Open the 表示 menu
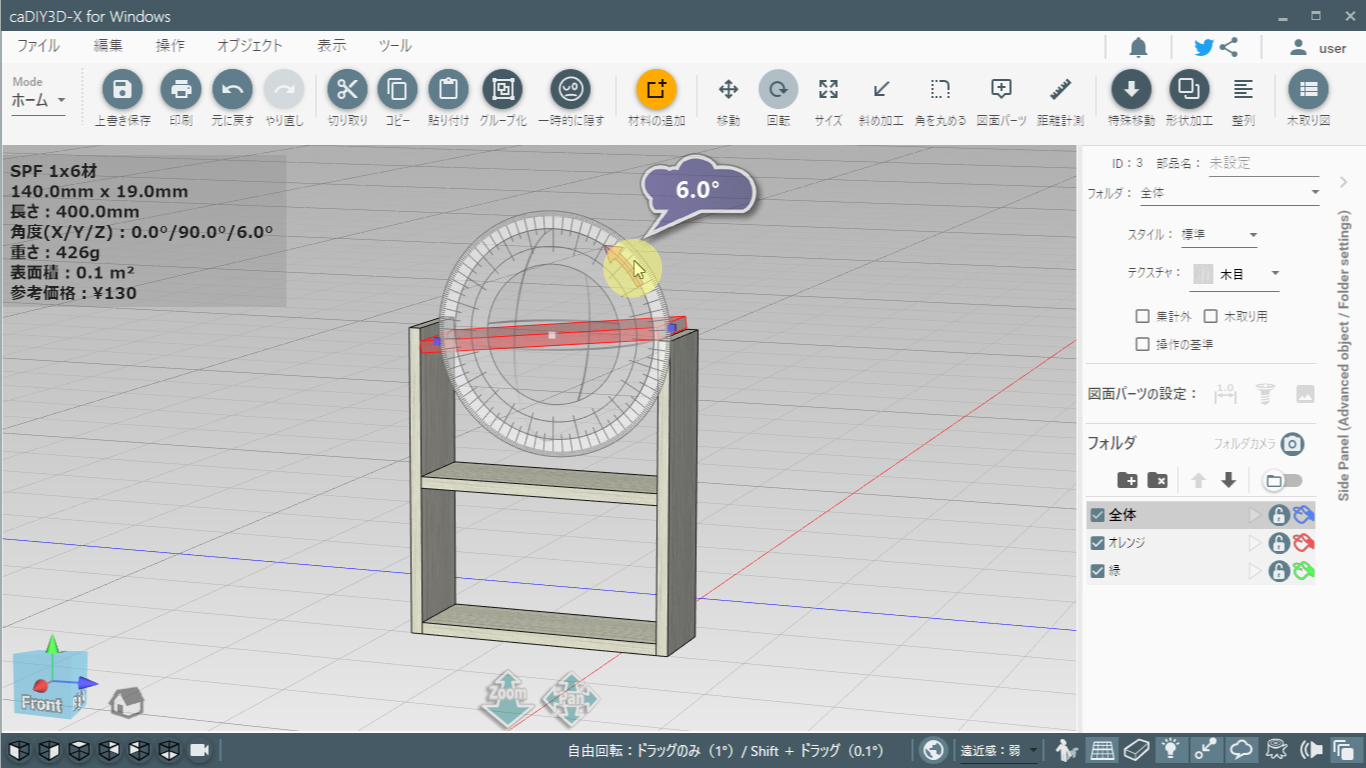The width and height of the screenshot is (1366, 768). pos(332,46)
